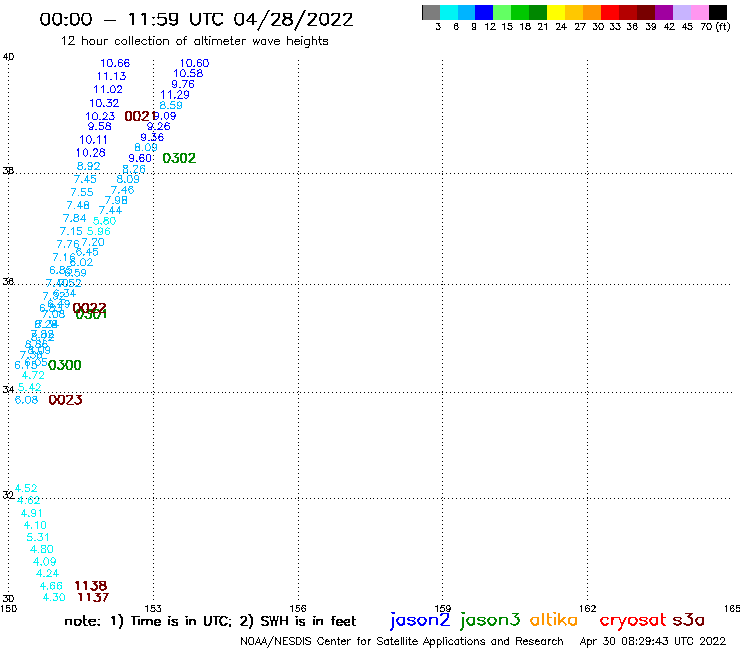
Task: Select the s3a satellite legend label
Action: tap(688, 620)
